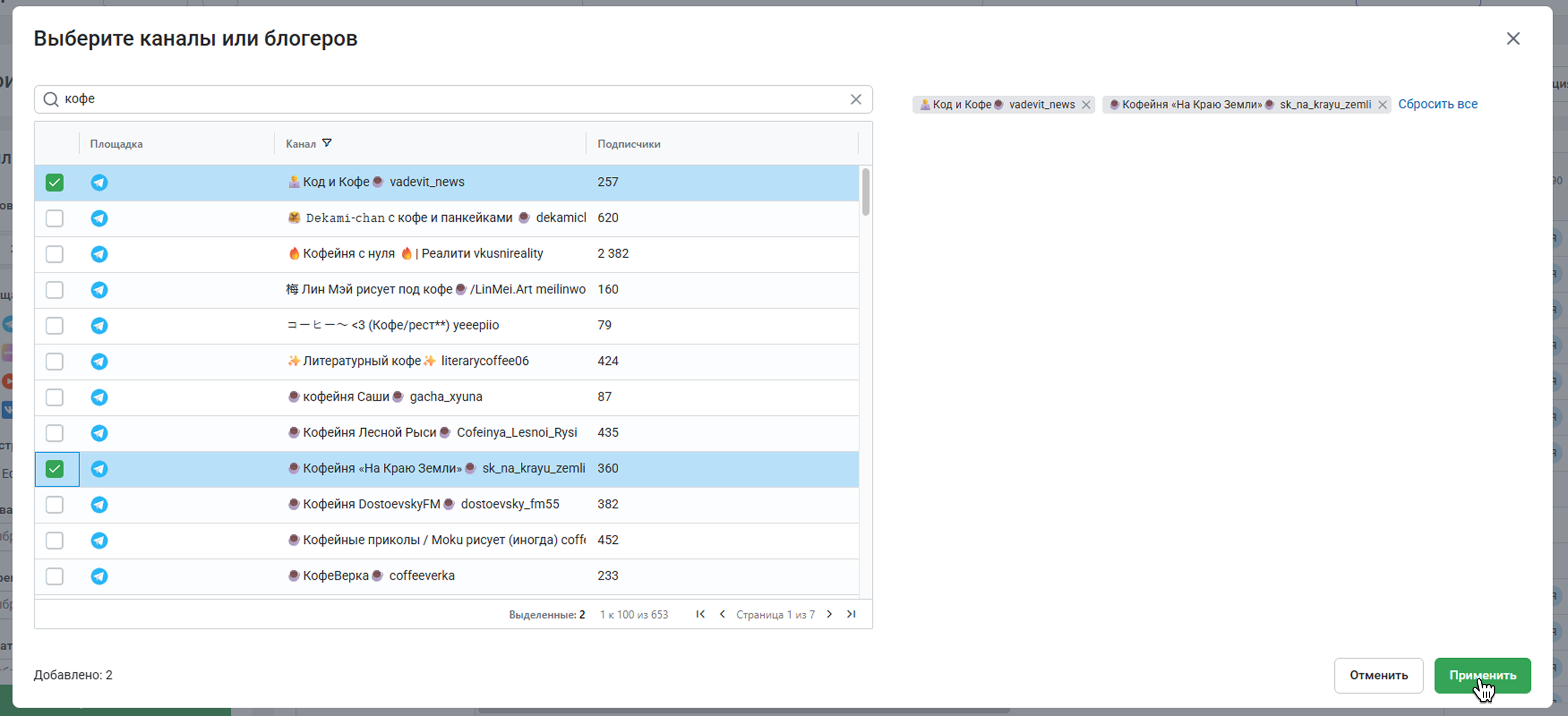Check the Кофейня с нуля checkbox

(x=54, y=254)
